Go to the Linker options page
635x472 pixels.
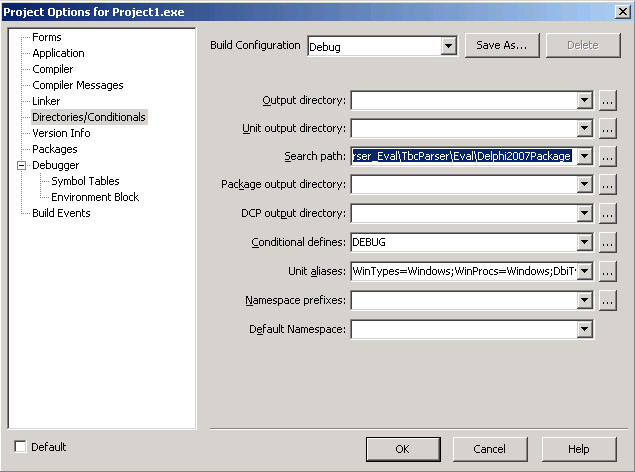click(46, 101)
